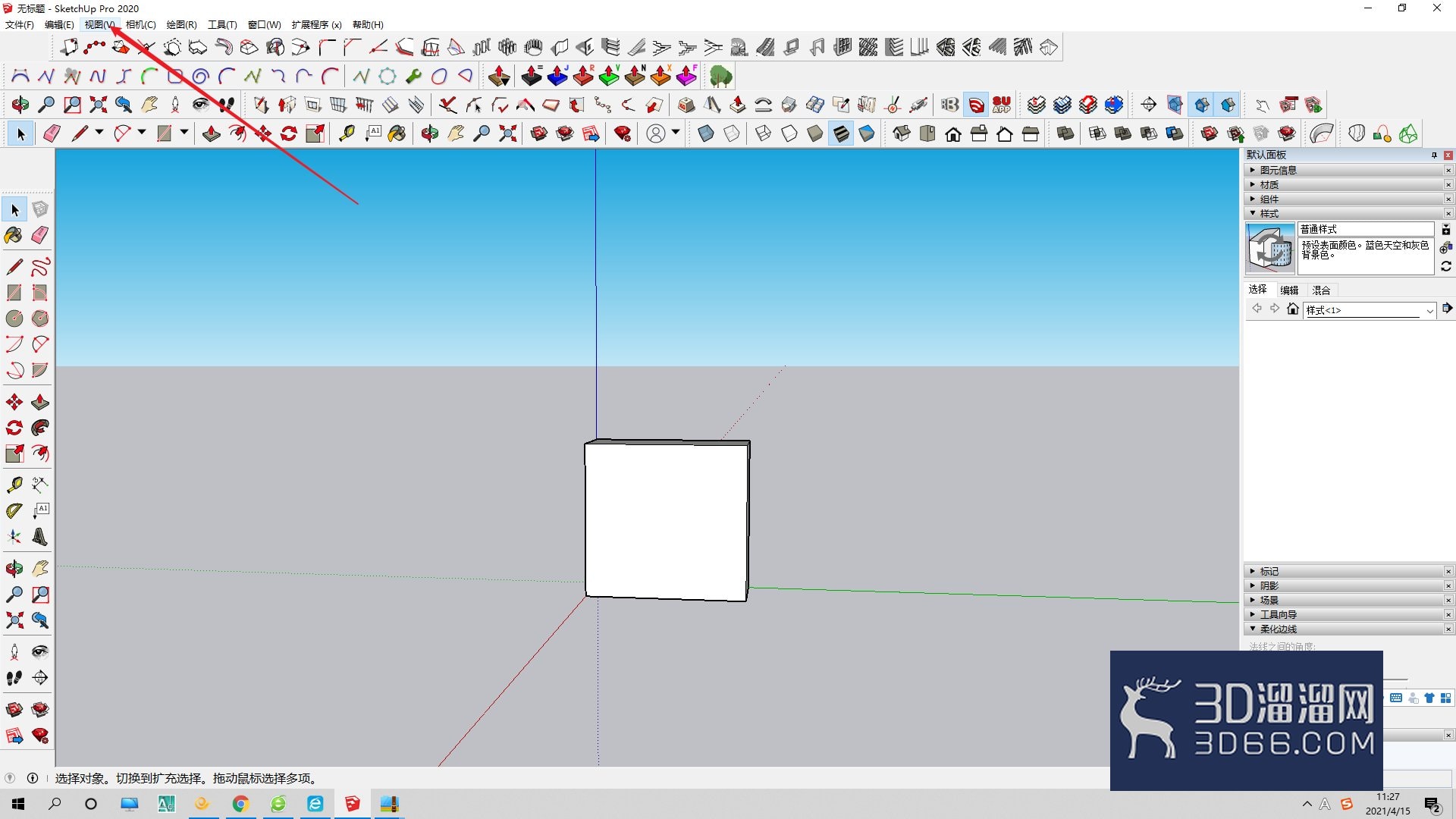Viewport: 1456px width, 819px height.
Task: Select the Rotate tool in left toolbar
Action: 14,428
